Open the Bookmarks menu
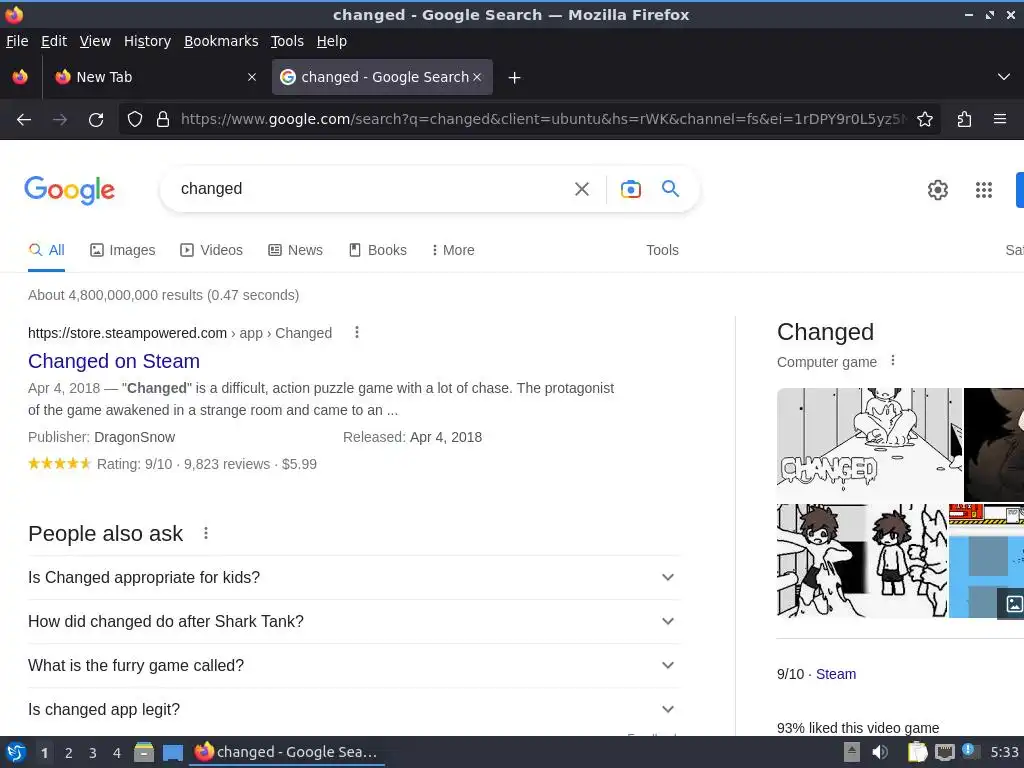The image size is (1024, 768). click(221, 41)
